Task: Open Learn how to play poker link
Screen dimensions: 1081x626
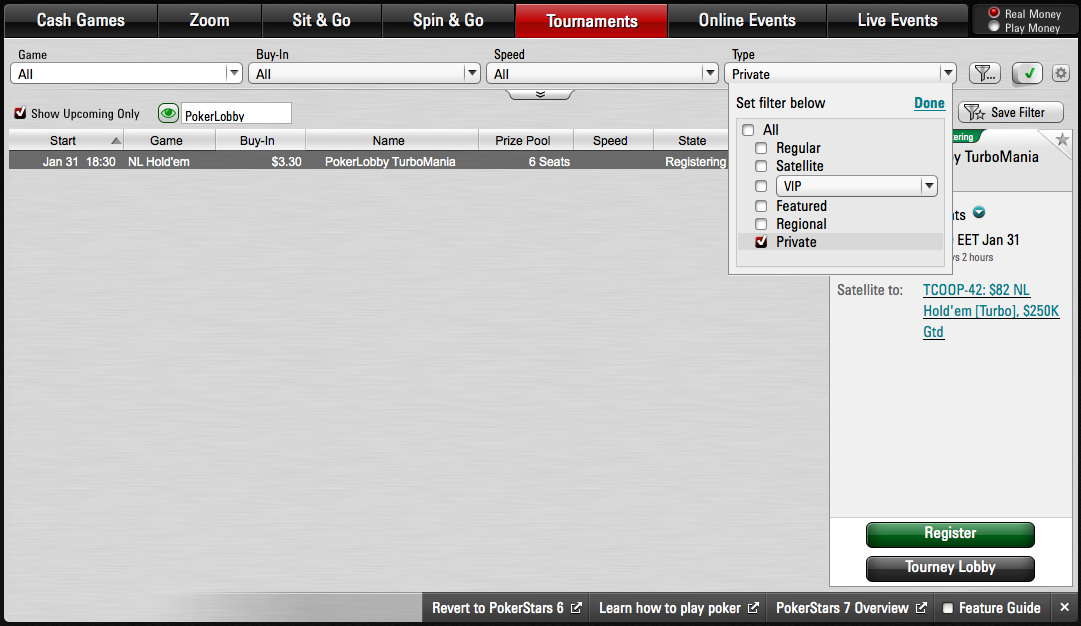Action: tap(678, 607)
